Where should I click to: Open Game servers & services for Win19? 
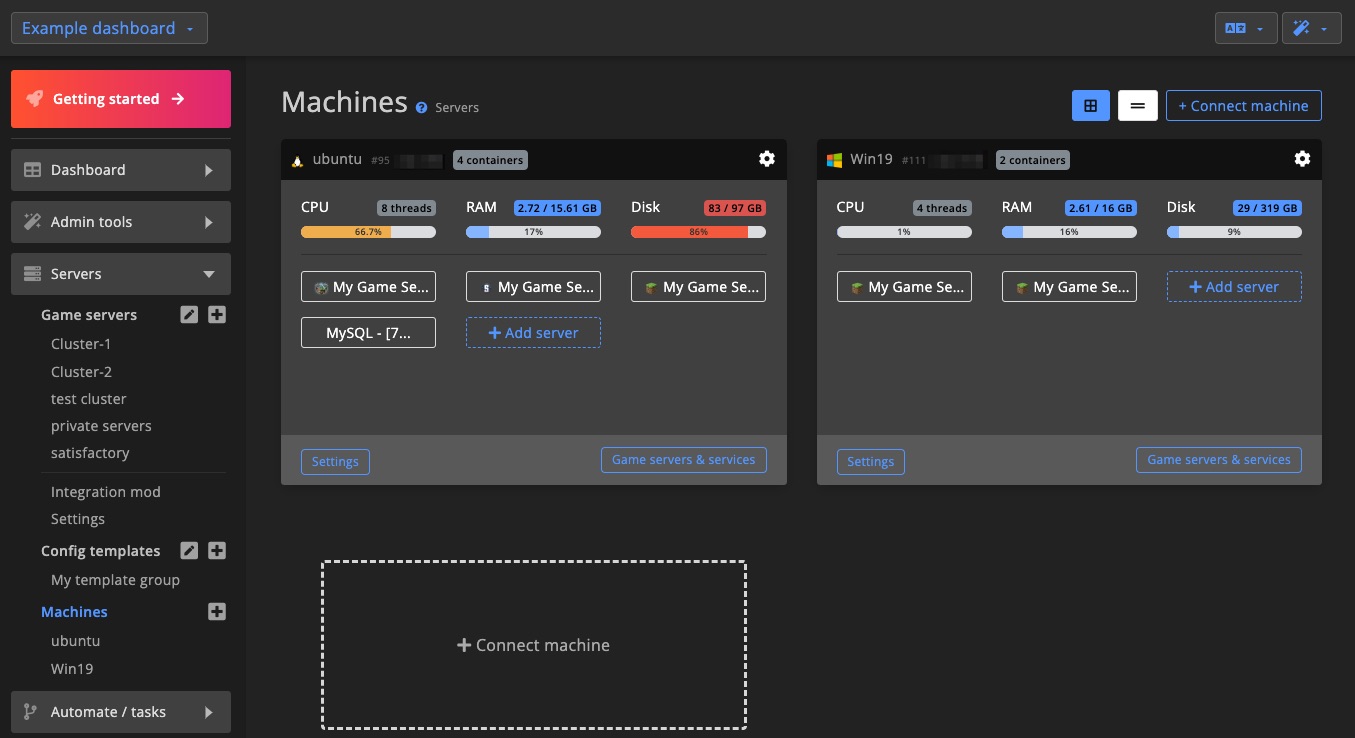pos(1219,460)
